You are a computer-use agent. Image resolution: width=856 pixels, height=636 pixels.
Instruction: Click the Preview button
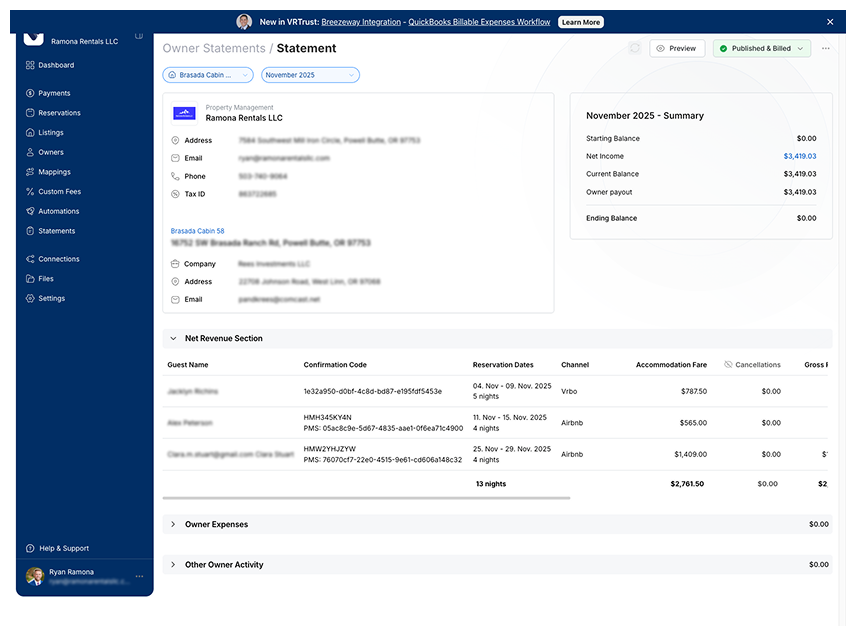pyautogui.click(x=677, y=48)
